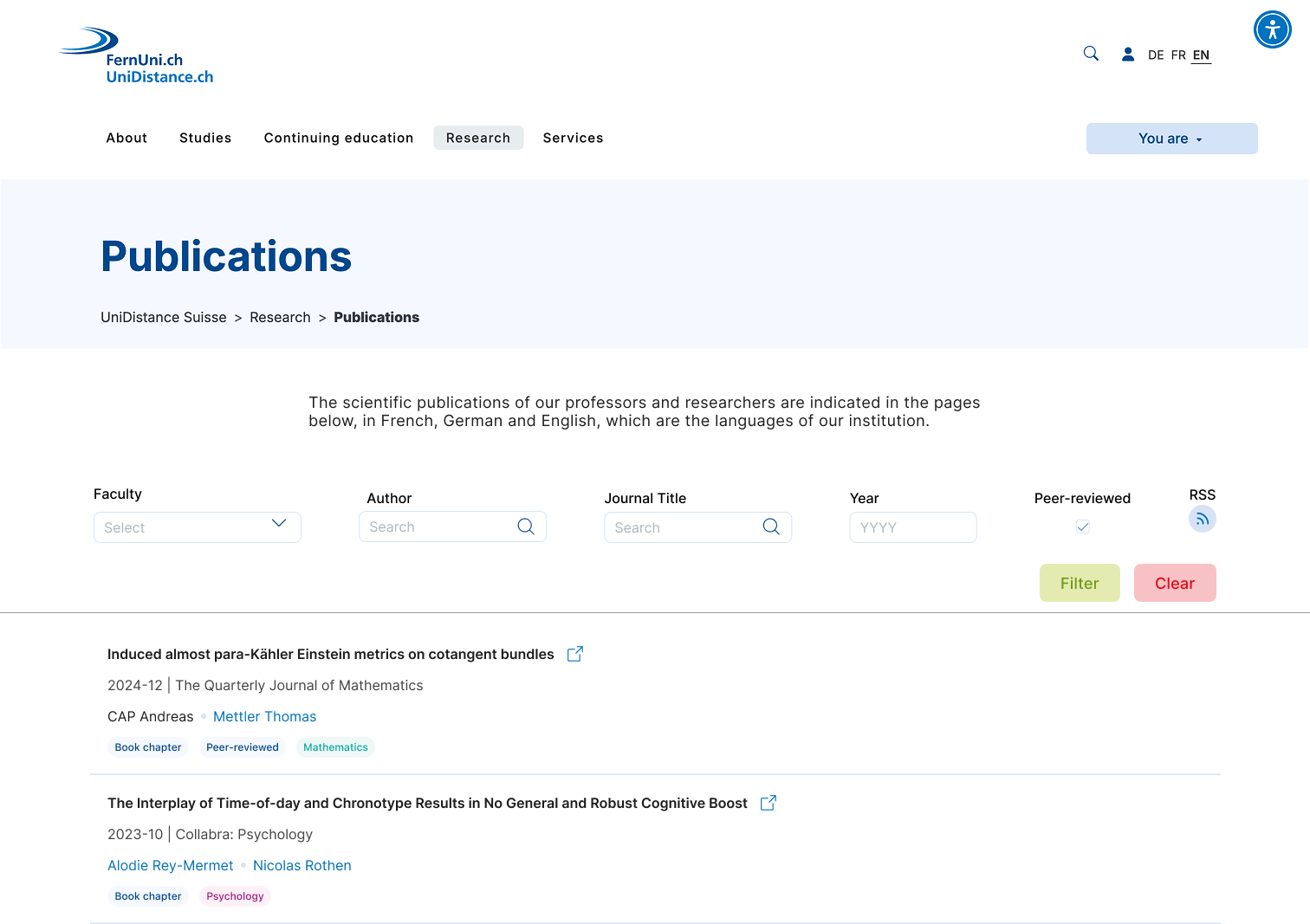Click the magnifier in the Journal Title field

(x=770, y=526)
